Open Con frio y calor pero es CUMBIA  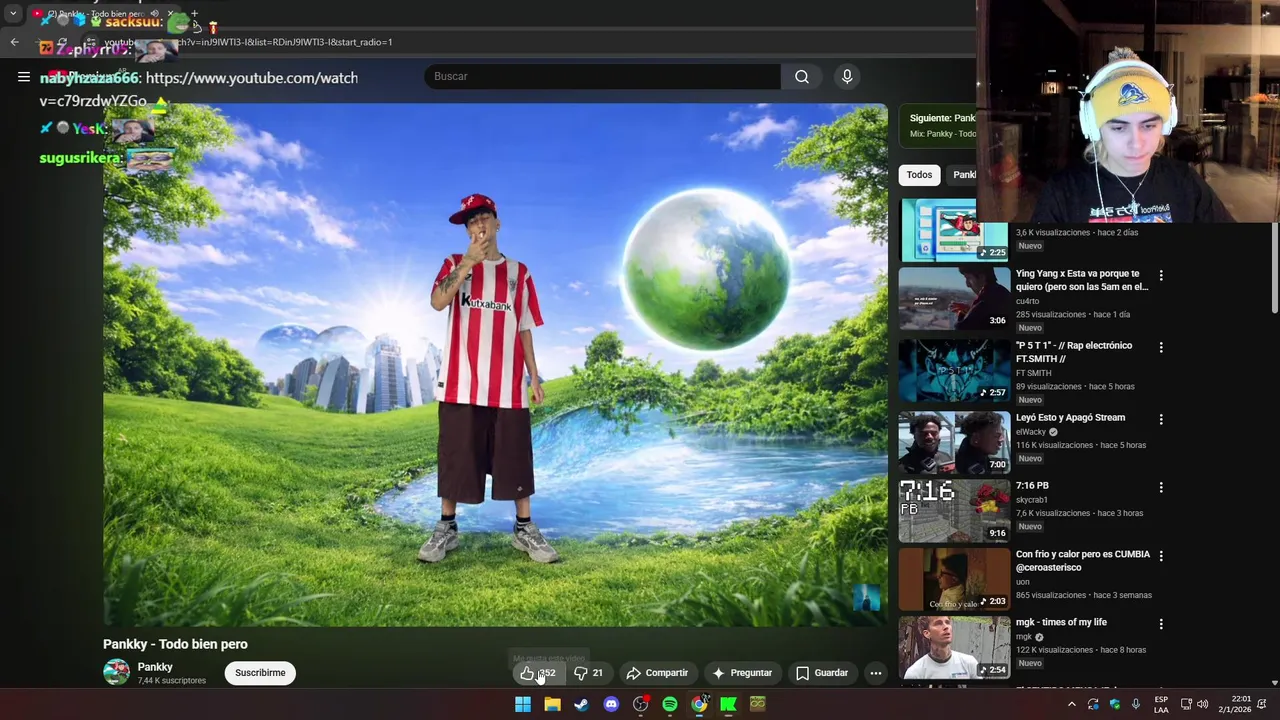tap(1083, 561)
